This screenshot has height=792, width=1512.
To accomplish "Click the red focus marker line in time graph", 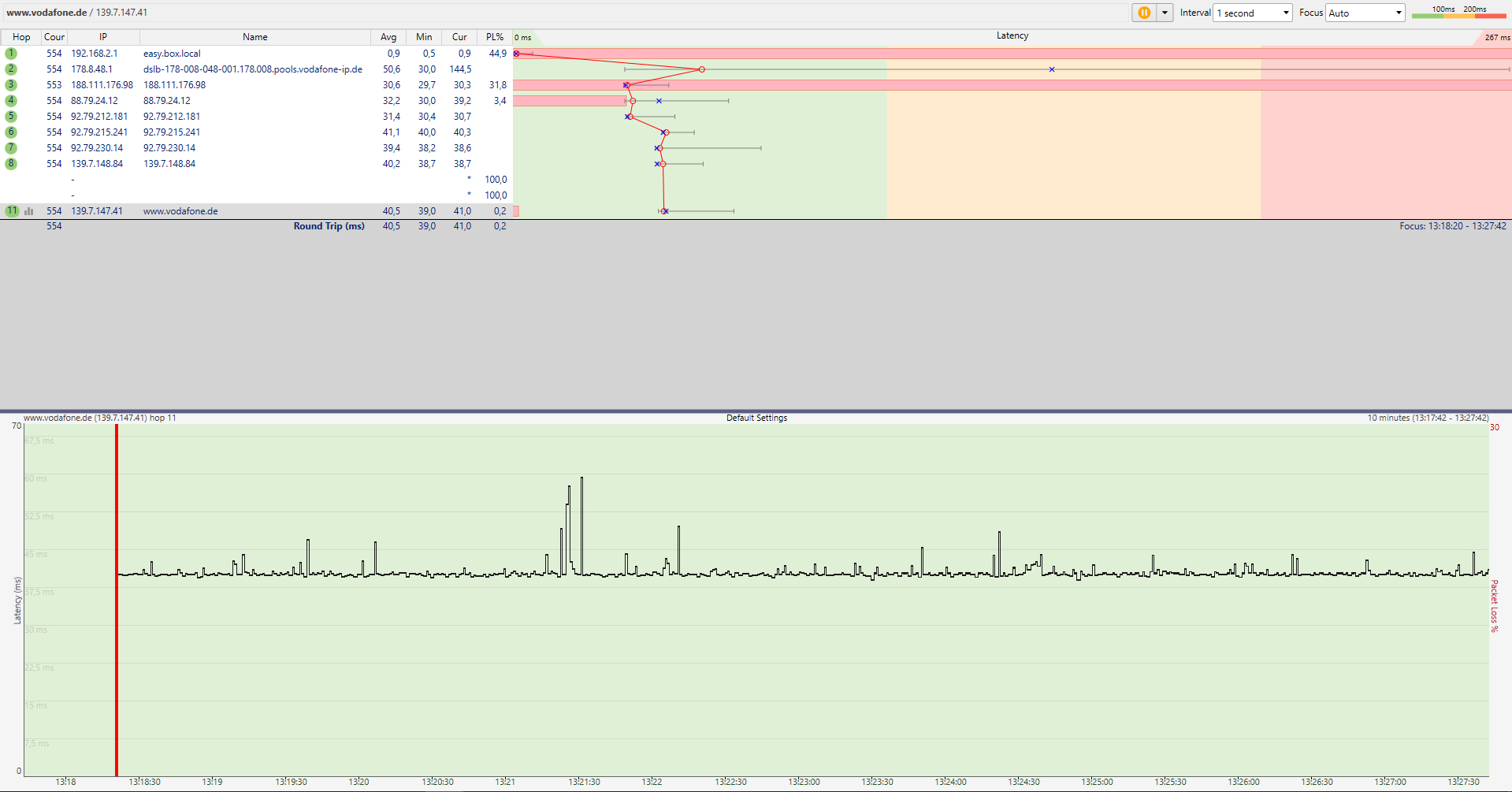I will pos(117,600).
